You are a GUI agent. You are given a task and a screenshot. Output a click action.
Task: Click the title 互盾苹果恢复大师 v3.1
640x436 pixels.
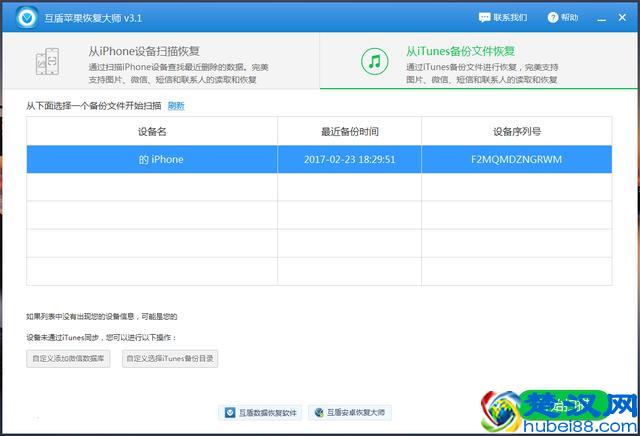(x=93, y=18)
